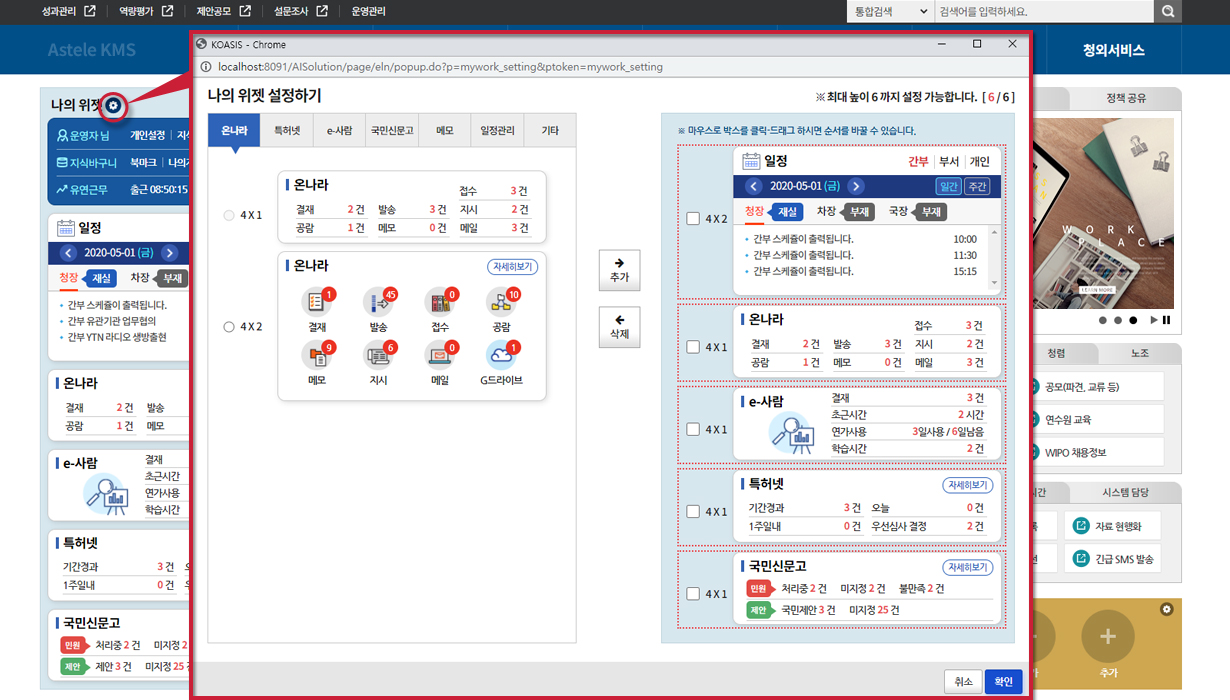This screenshot has width=1230, height=700.
Task: Check the 4X2 일정 widget checkbox
Action: 693,219
